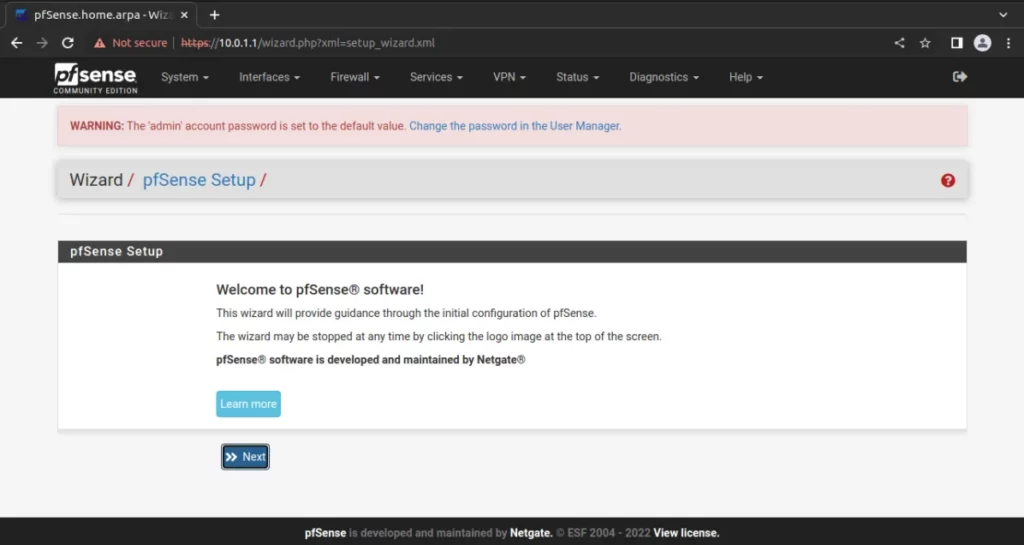
Task: Click the pfSense logo image
Action: 95,78
